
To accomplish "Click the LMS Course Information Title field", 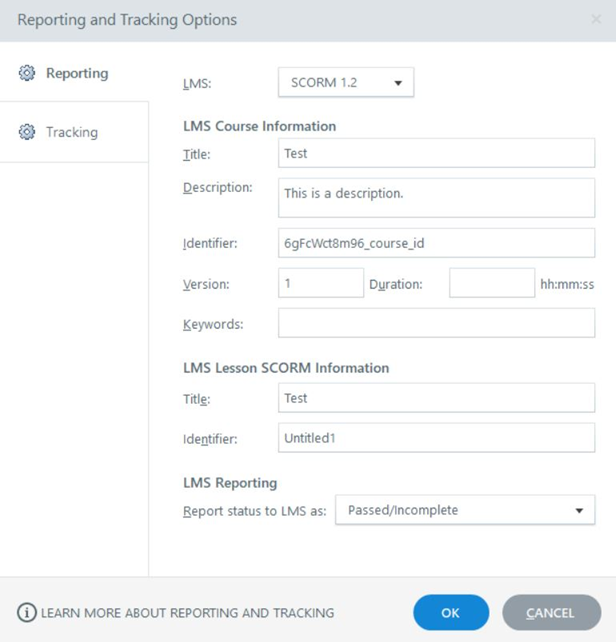I will tap(437, 153).
